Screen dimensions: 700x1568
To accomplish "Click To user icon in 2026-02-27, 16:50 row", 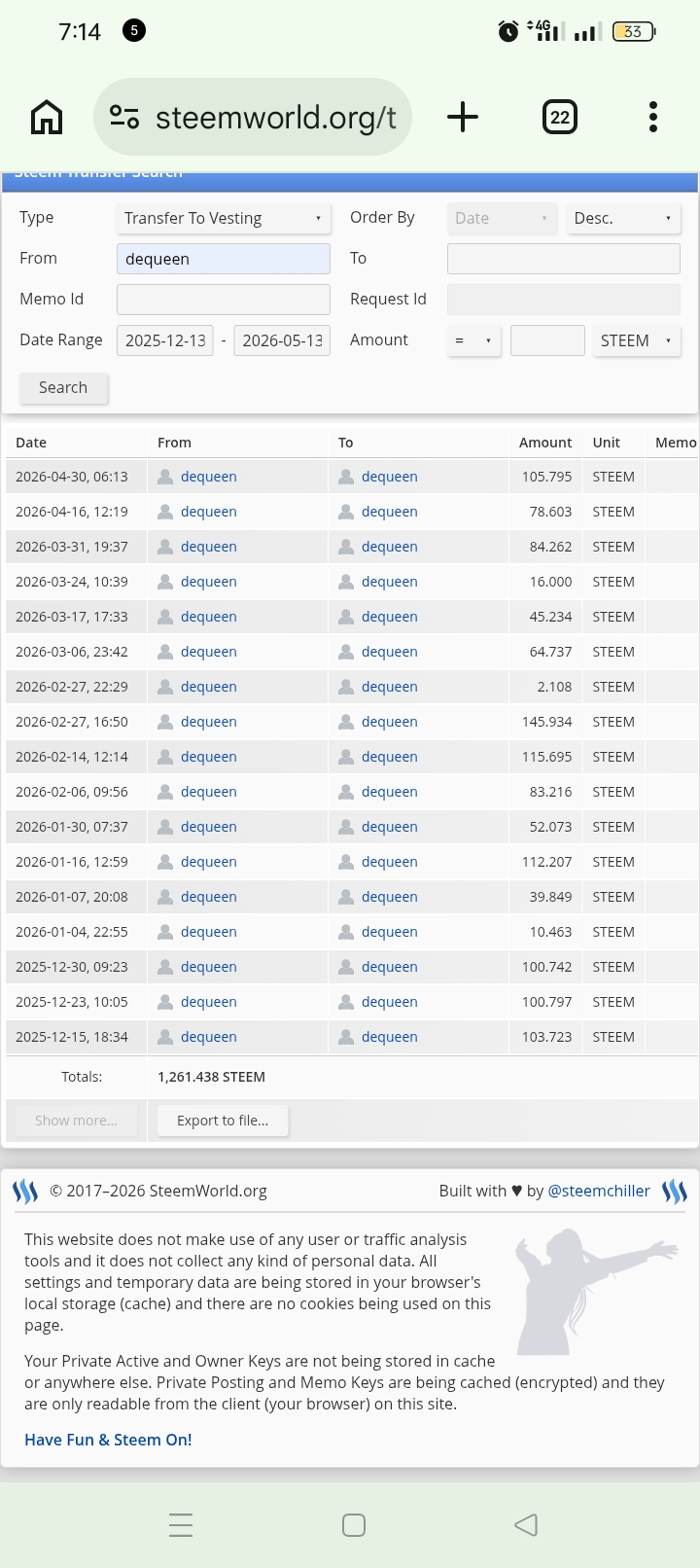I will [346, 722].
